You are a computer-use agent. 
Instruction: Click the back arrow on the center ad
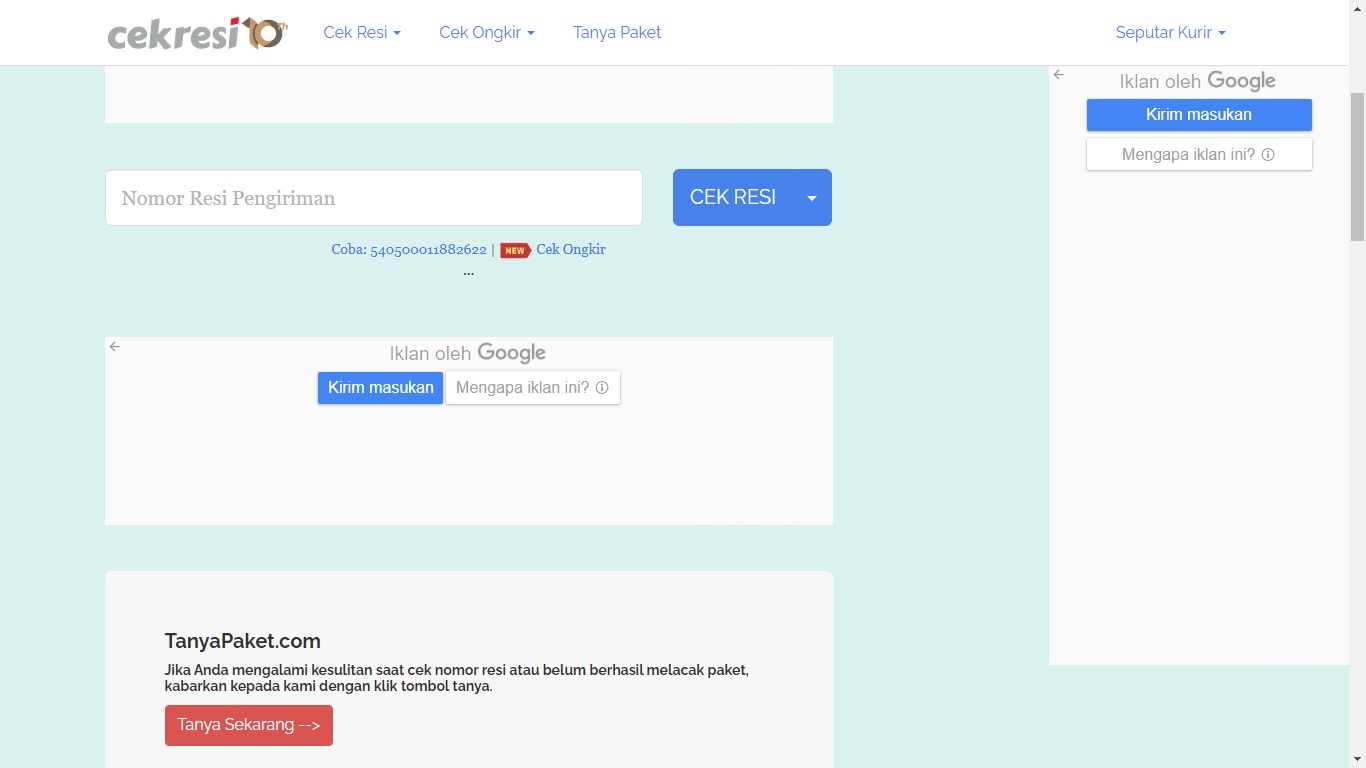(114, 346)
